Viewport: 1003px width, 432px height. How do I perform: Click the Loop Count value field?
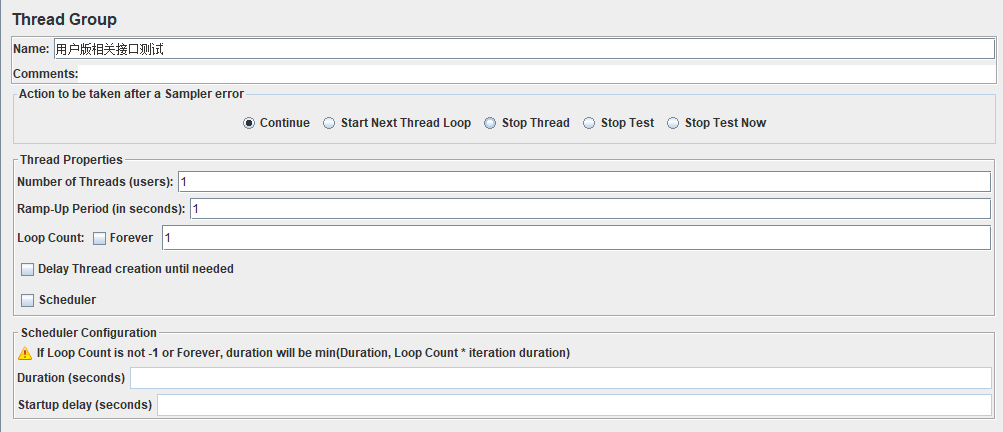tap(576, 238)
